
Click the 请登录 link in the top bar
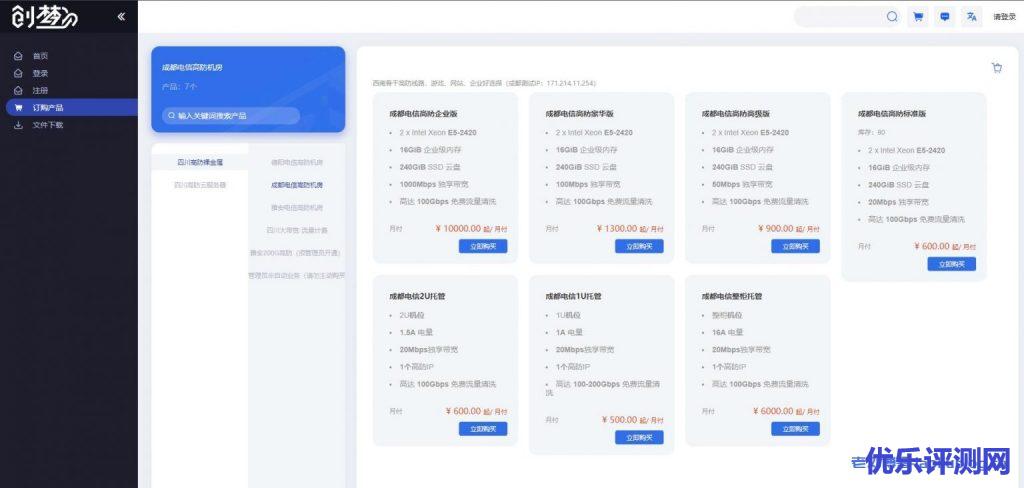[1004, 17]
